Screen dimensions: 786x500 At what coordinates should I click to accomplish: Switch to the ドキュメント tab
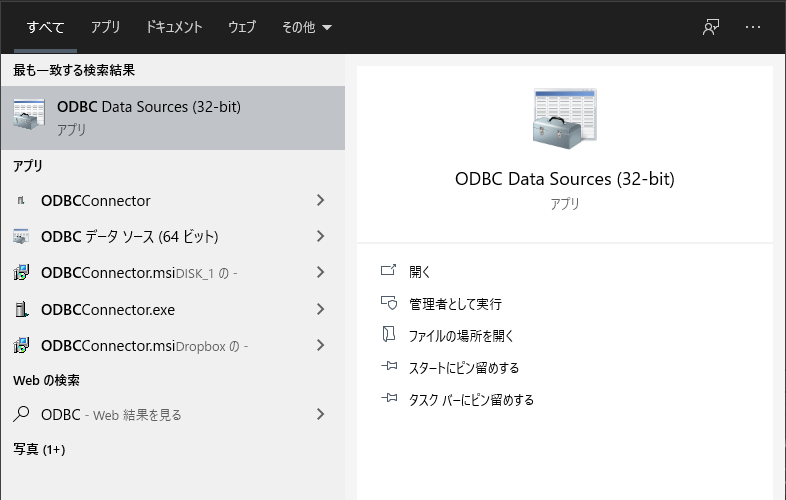point(173,27)
